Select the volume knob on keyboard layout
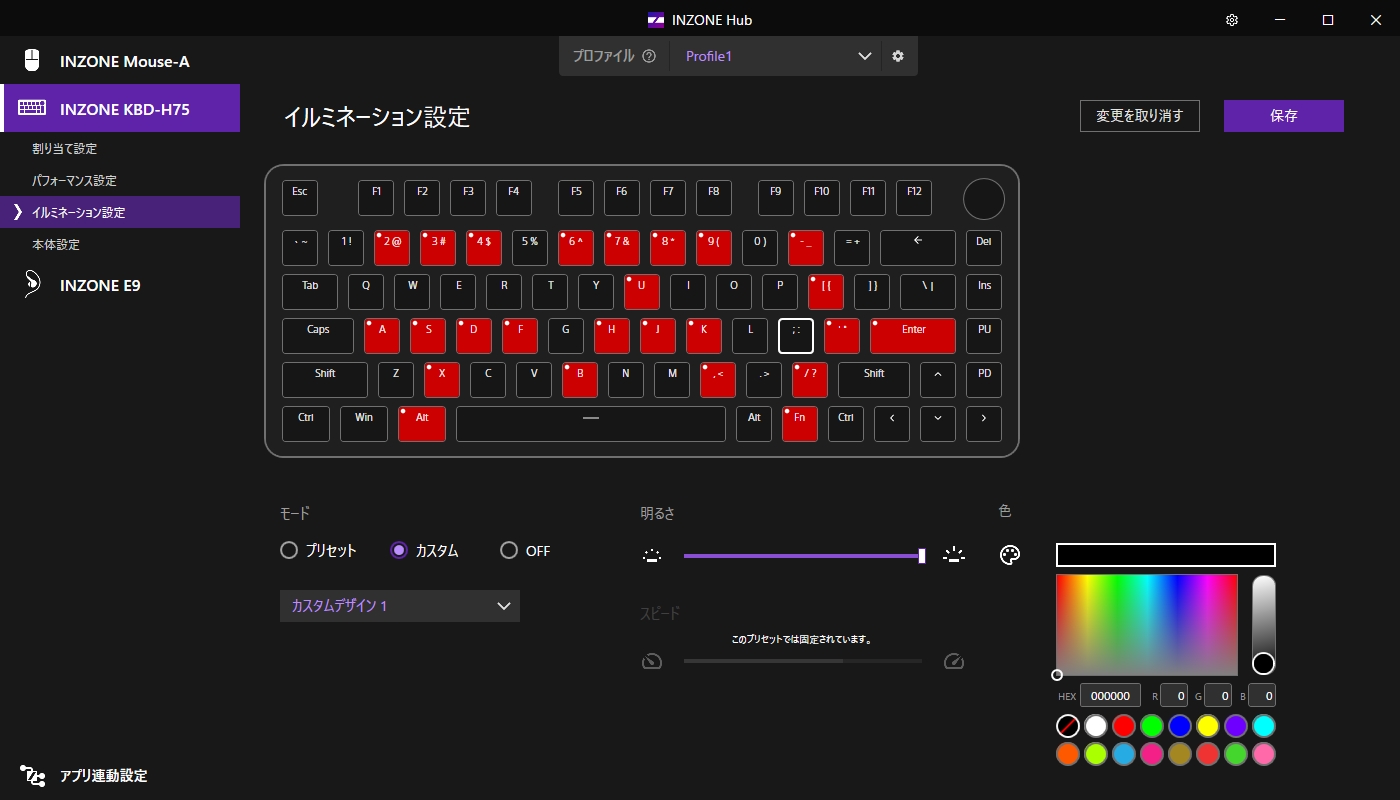1400x800 pixels. (x=984, y=199)
